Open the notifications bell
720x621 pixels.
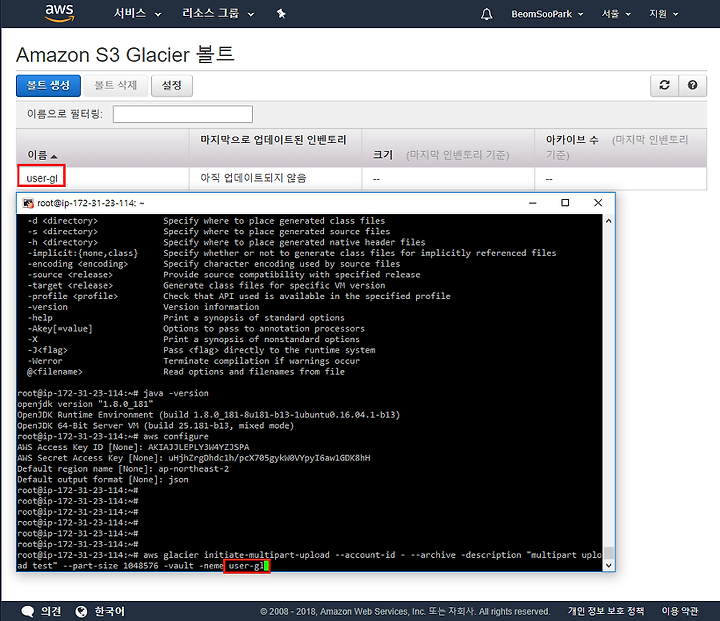pyautogui.click(x=487, y=14)
